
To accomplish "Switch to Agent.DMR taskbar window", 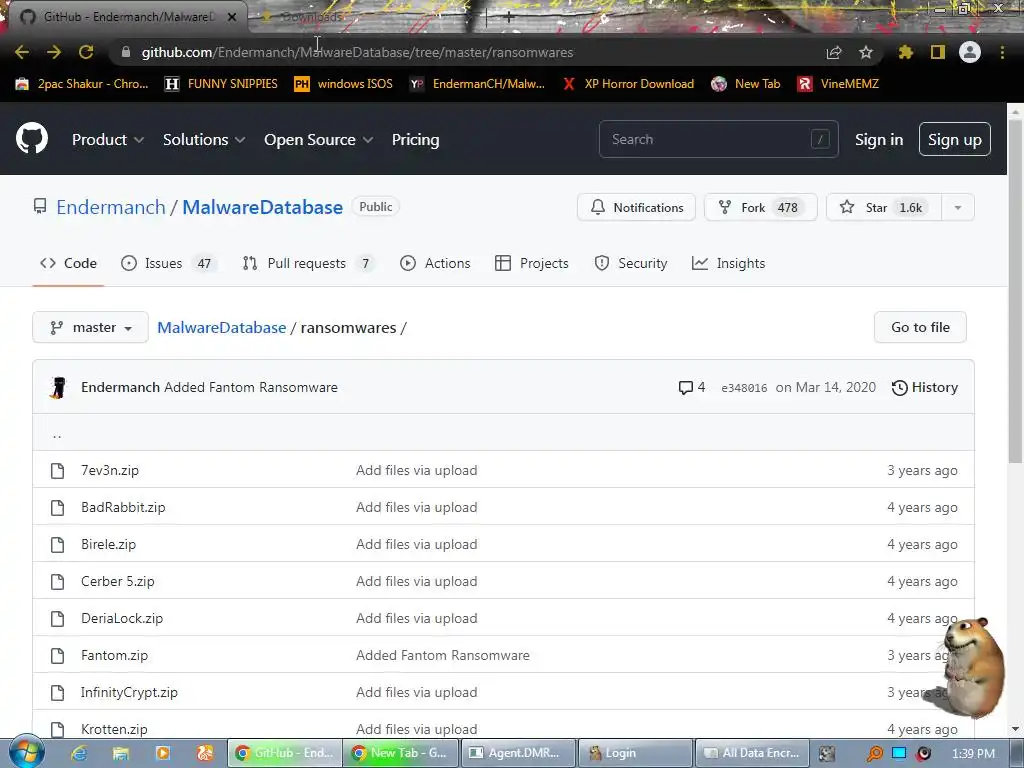I will point(518,753).
